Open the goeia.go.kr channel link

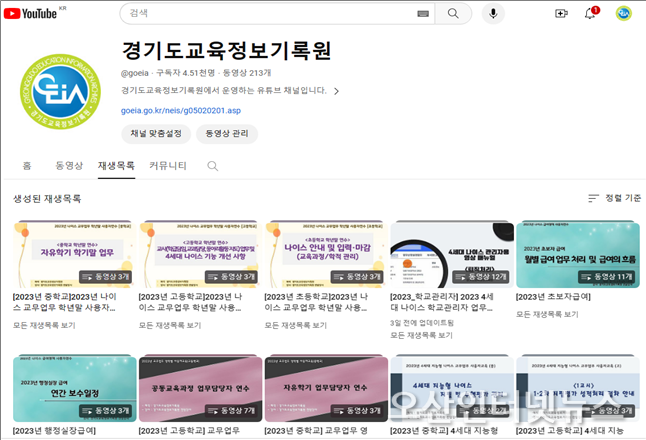point(181,110)
